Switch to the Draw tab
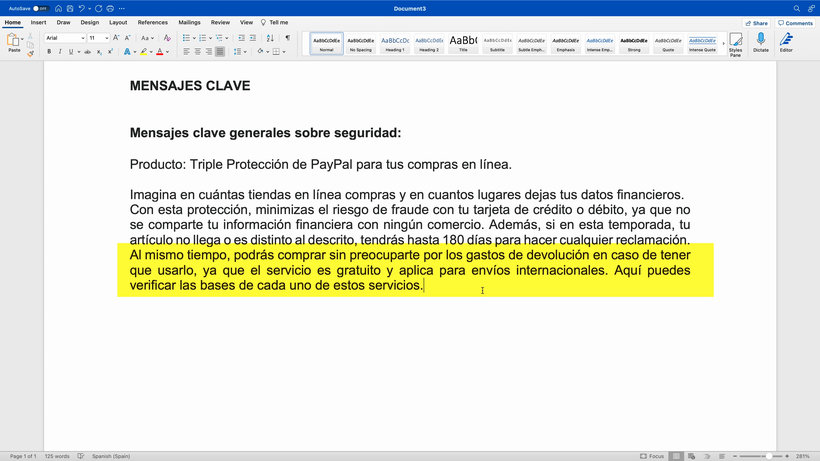Image resolution: width=820 pixels, height=461 pixels. [63, 22]
